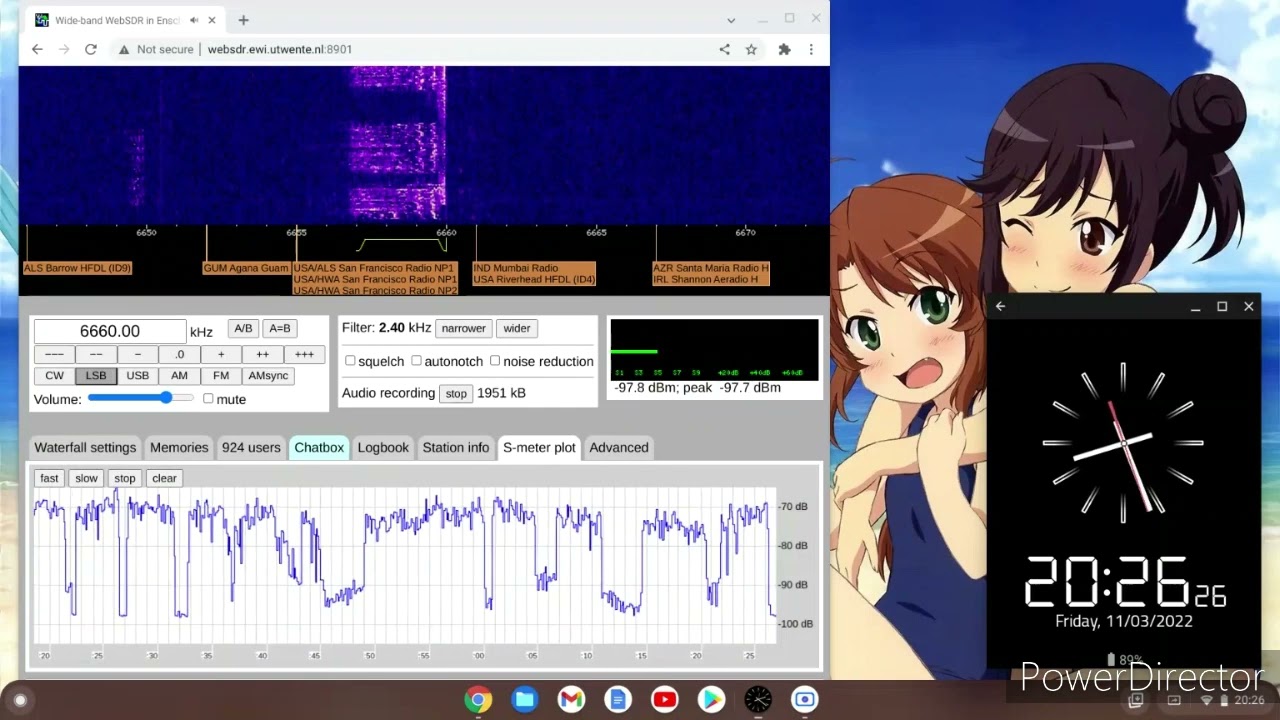Viewport: 1280px width, 720px height.
Task: Enable the autonotch checkbox
Action: [416, 361]
